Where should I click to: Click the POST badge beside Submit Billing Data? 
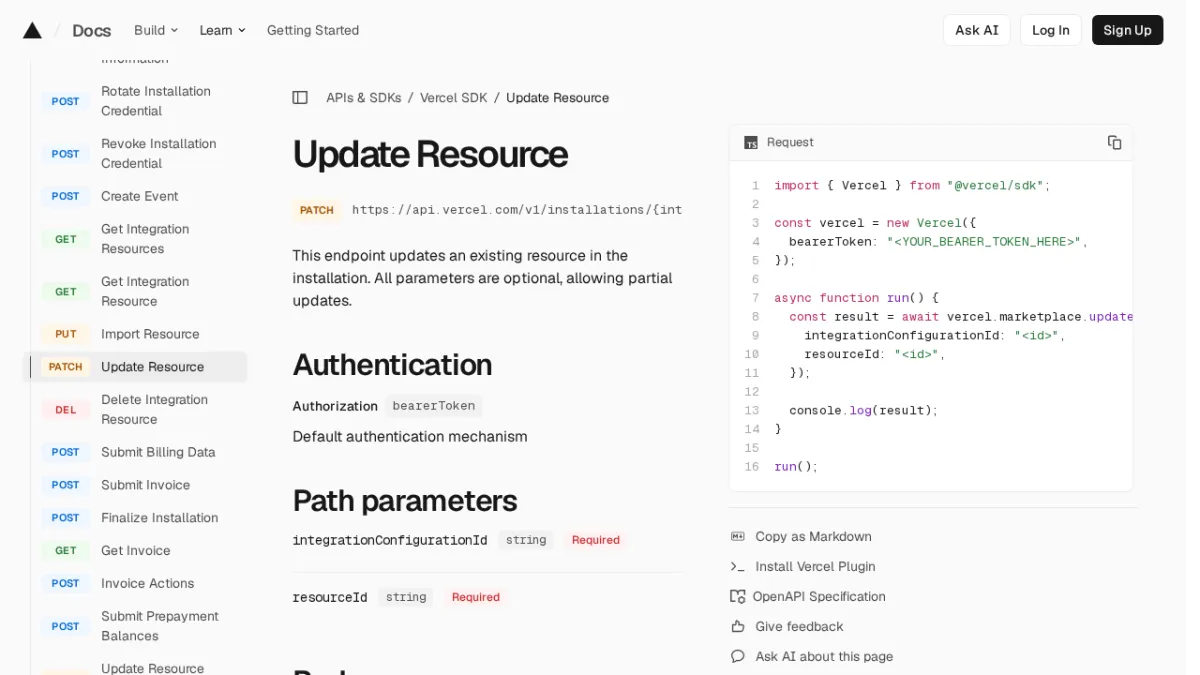(66, 452)
